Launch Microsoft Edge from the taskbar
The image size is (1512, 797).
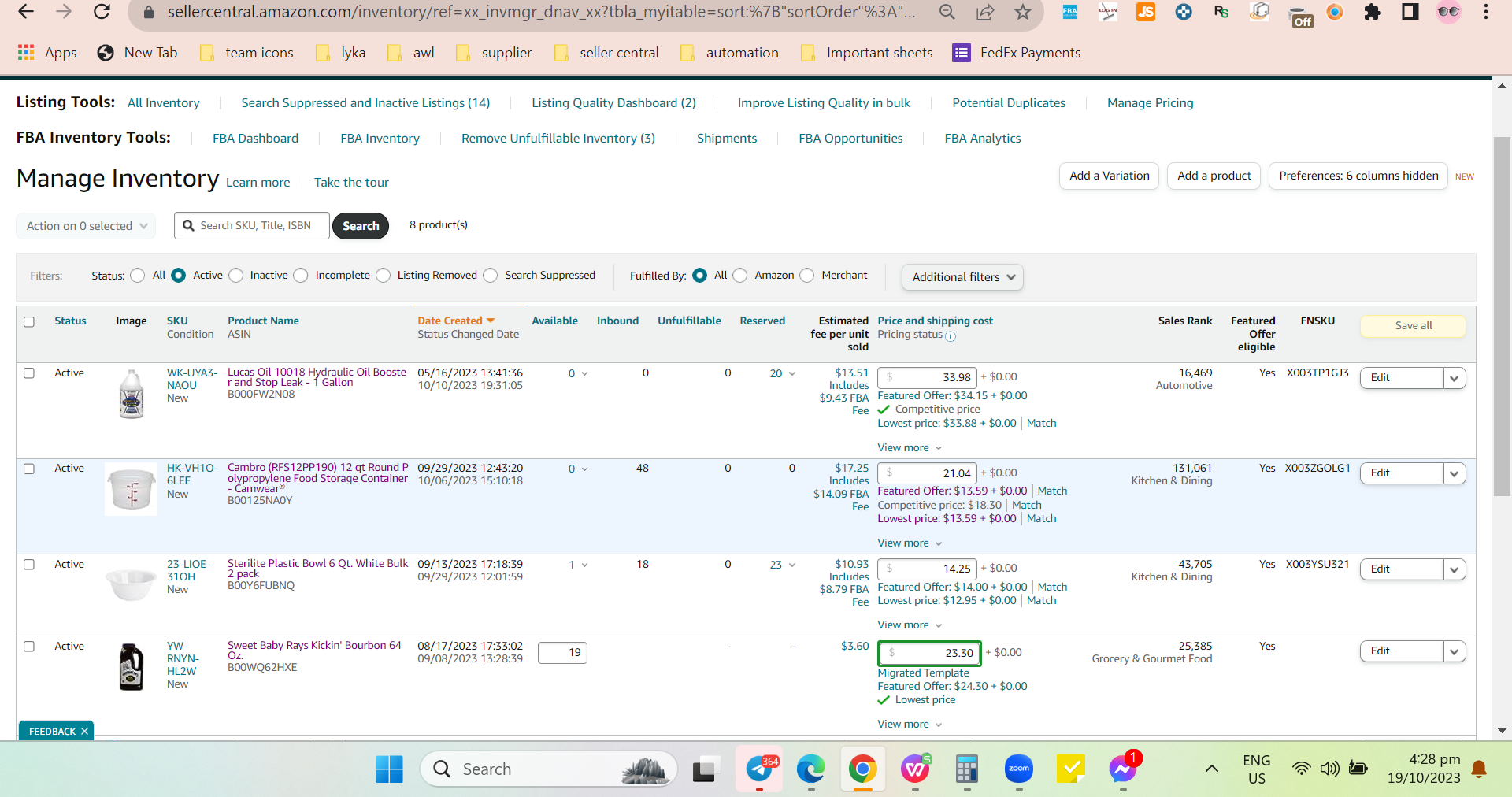810,769
